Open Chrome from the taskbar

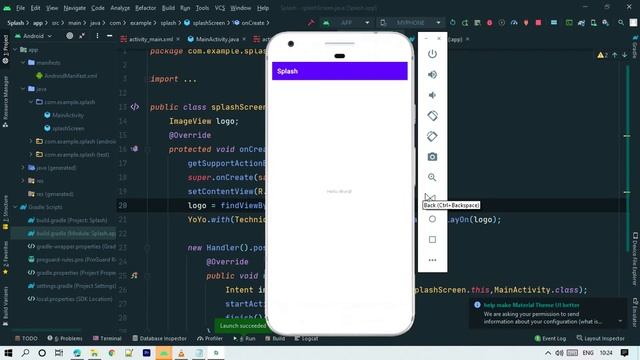111,353
